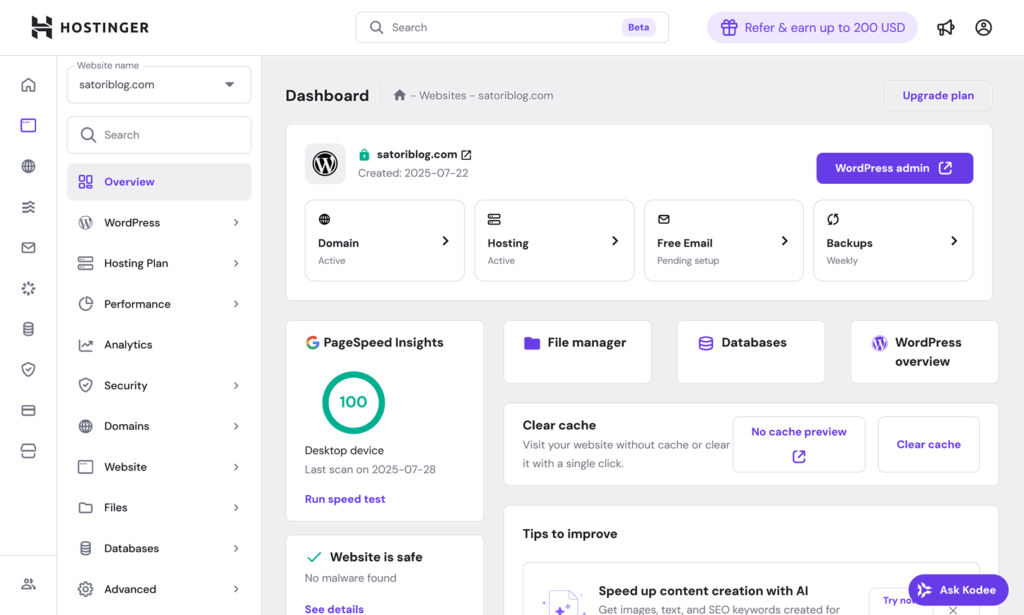The width and height of the screenshot is (1024, 615).
Task: Open the announcements megaphone icon in the top bar
Action: pos(945,27)
